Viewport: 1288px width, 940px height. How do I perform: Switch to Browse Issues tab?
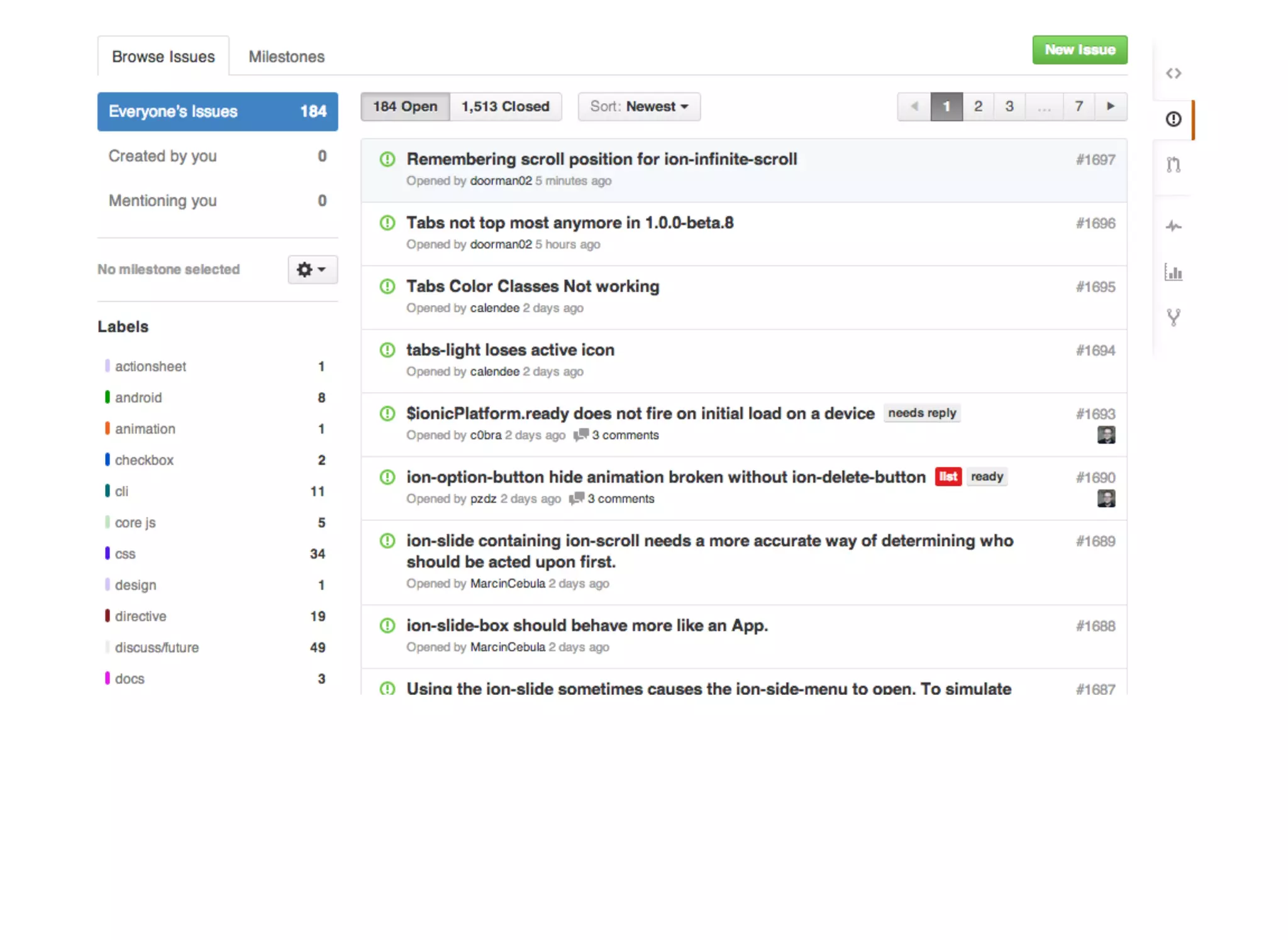tap(164, 57)
